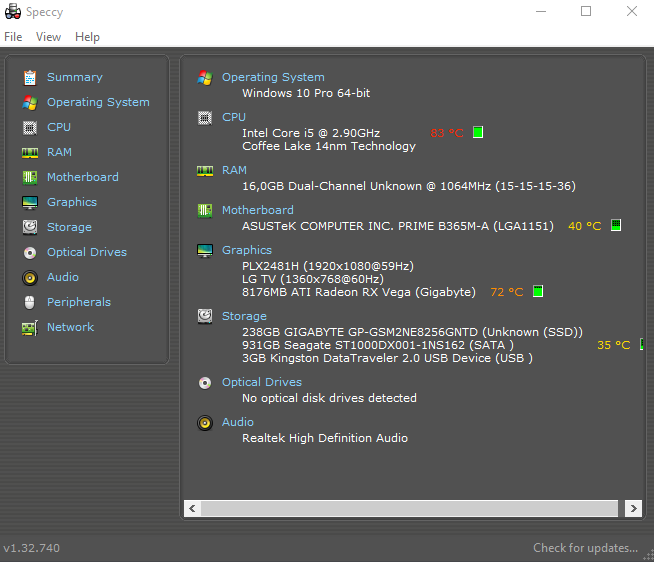654x562 pixels.
Task: Click the Graphics monitor icon in main panel
Action: (205, 251)
